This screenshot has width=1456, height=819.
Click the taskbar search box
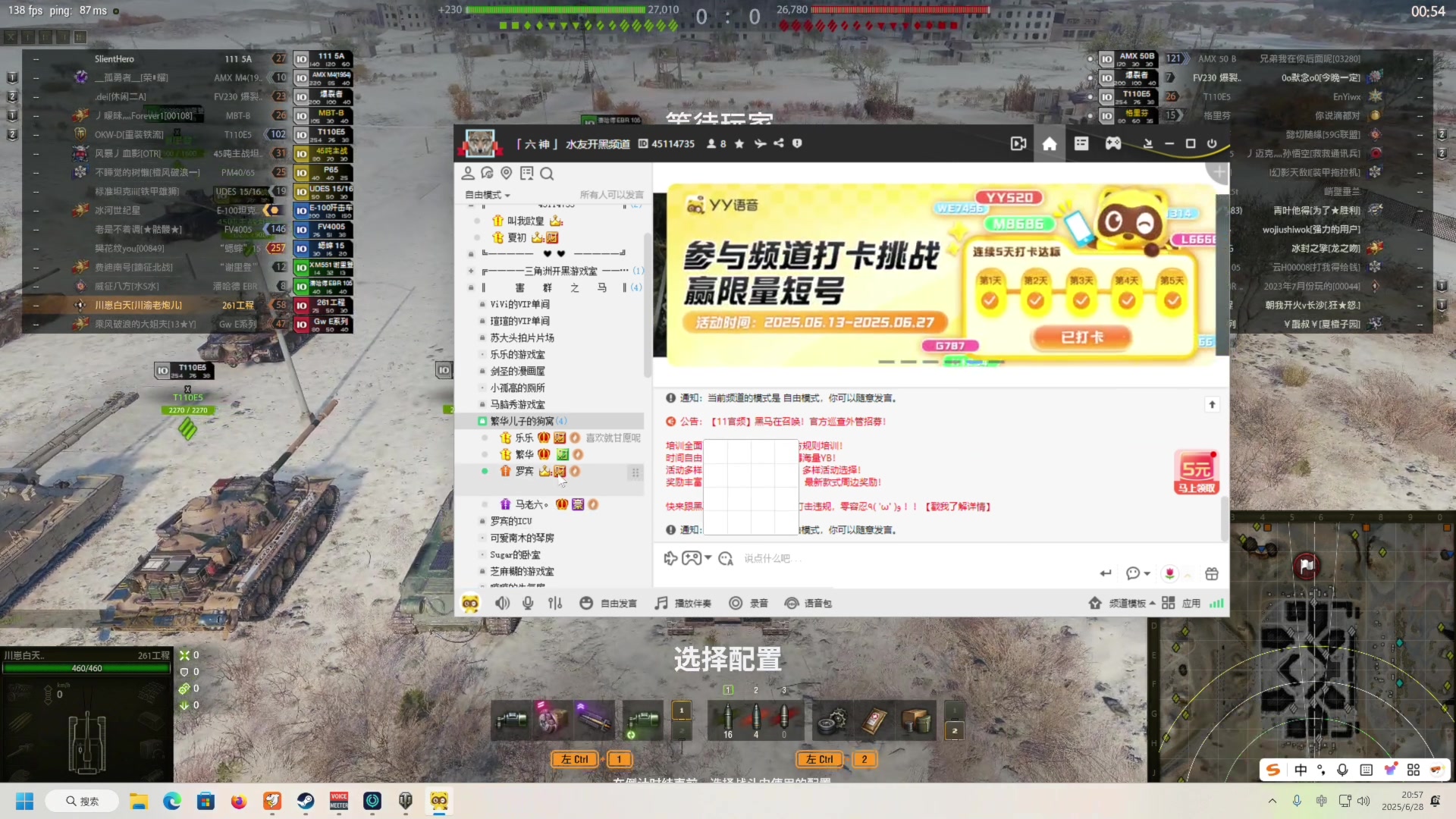[x=82, y=802]
